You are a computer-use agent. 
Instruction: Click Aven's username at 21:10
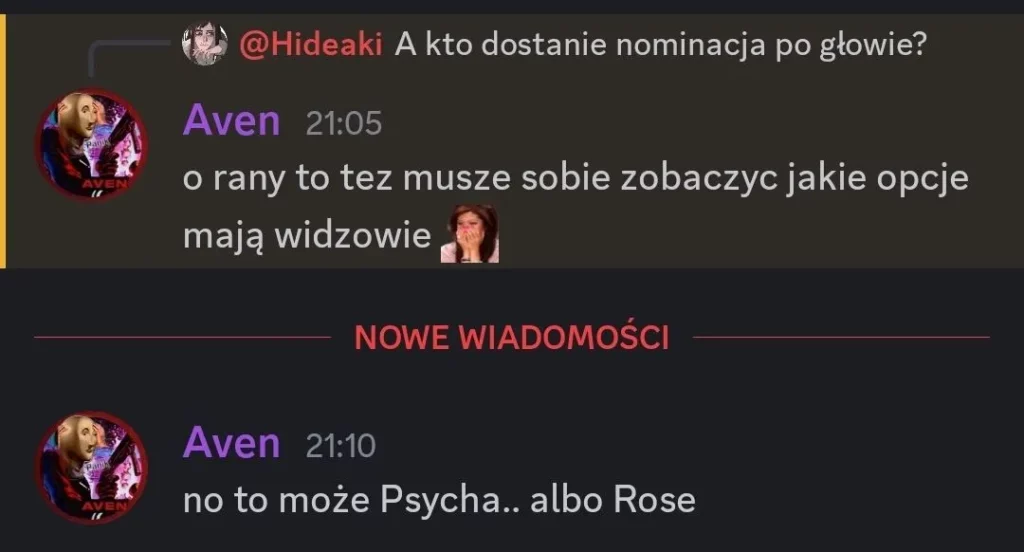tap(231, 443)
